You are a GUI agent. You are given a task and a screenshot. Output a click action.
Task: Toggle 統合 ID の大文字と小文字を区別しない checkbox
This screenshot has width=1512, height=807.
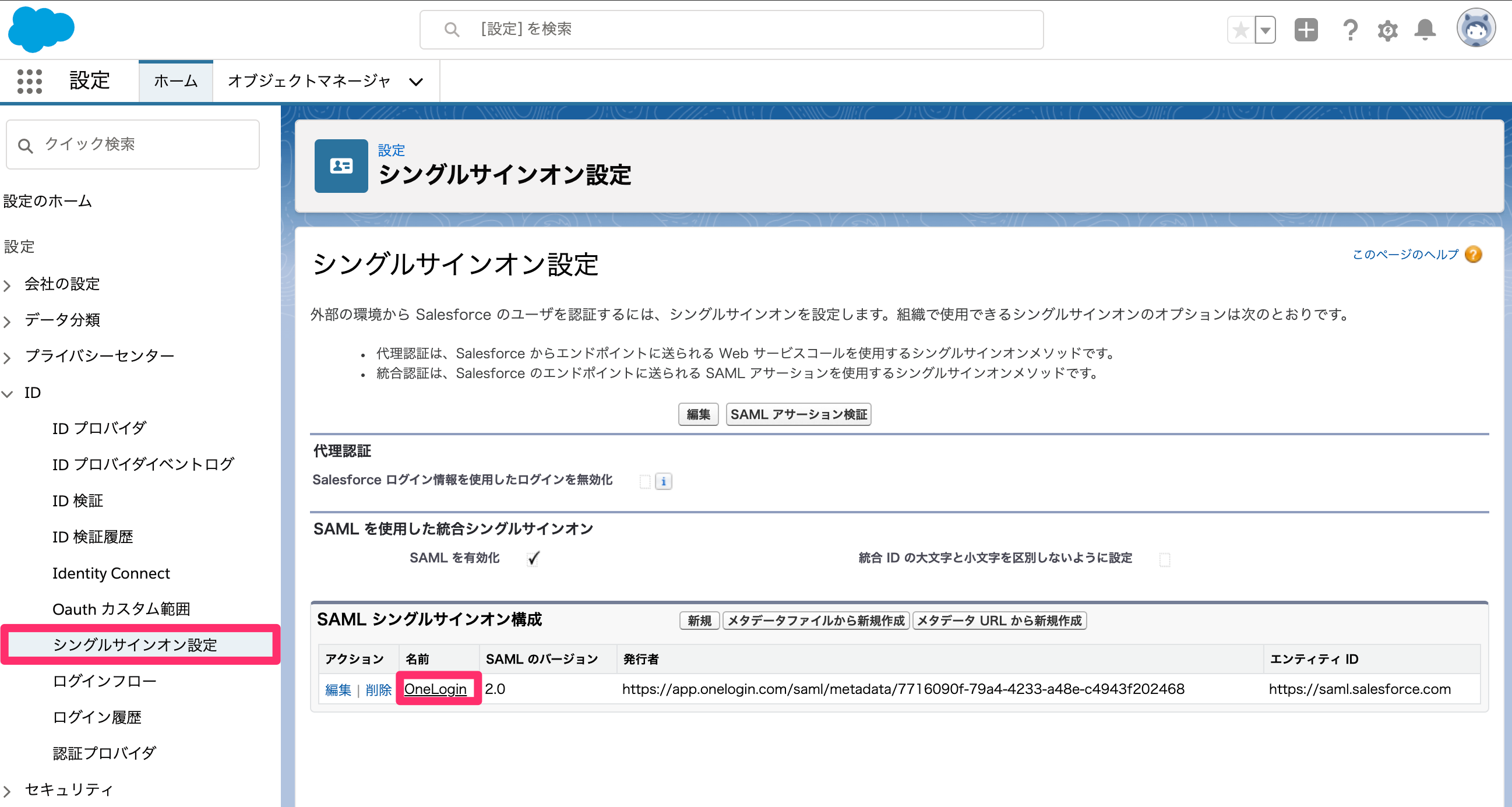(x=1165, y=559)
